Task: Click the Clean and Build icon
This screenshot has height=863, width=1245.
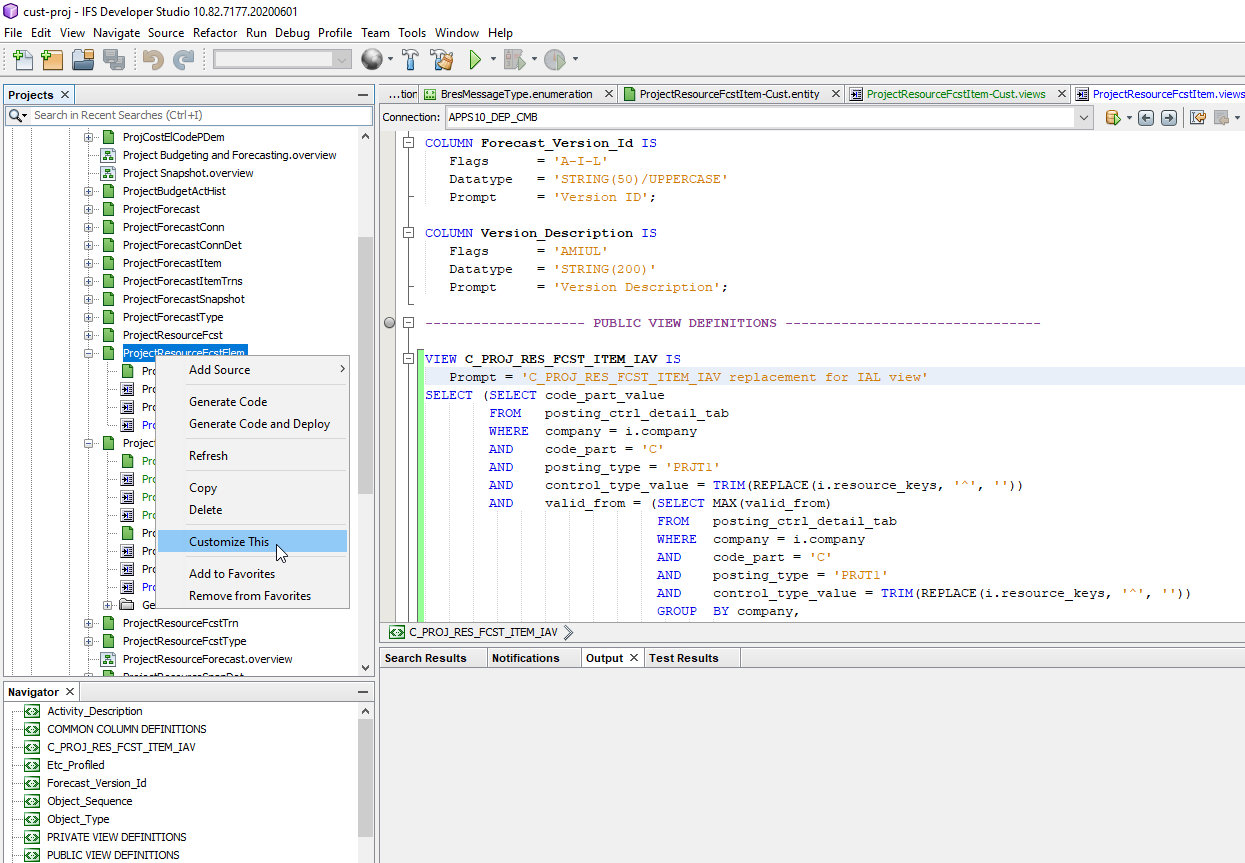Action: (441, 60)
